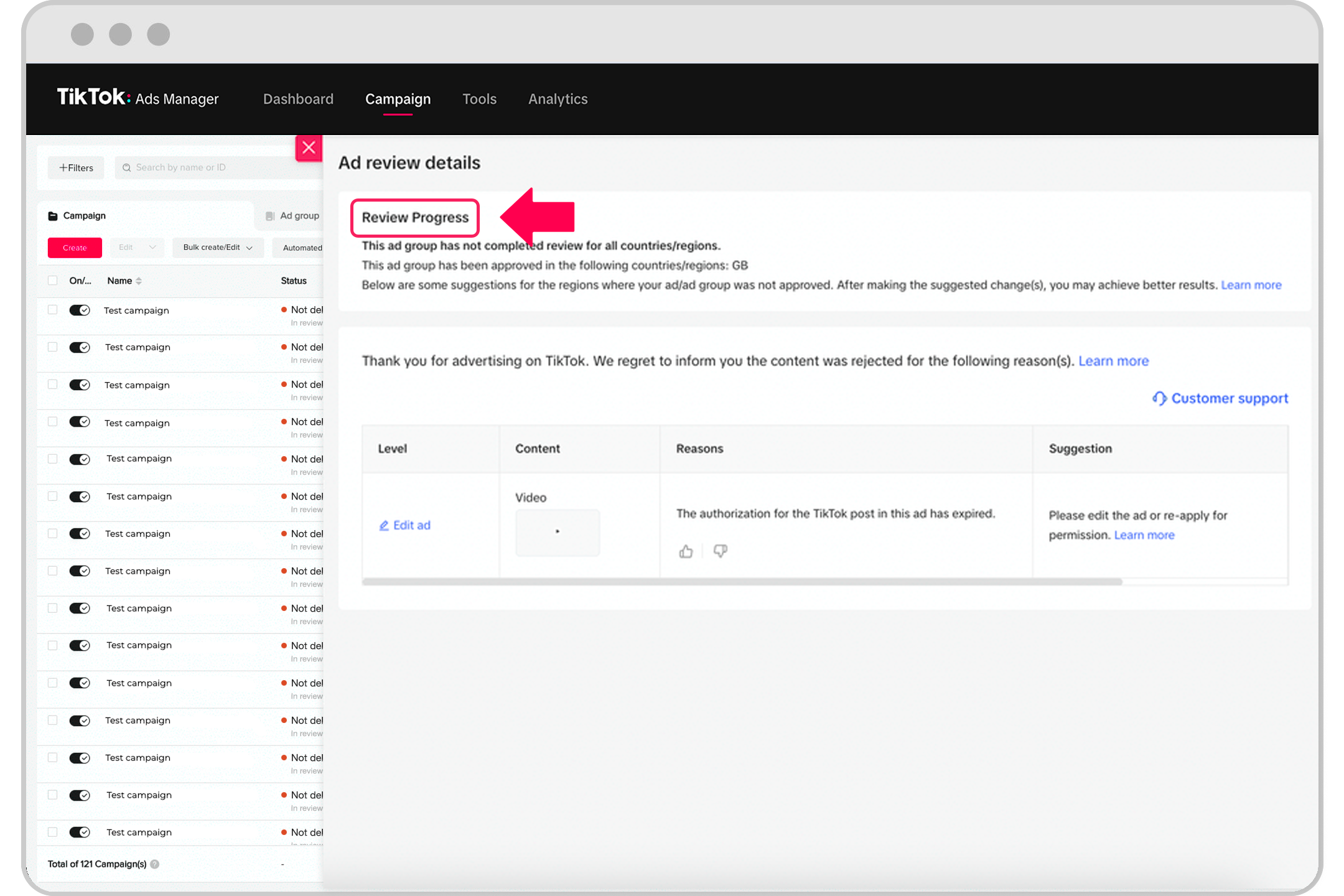Check the select-all checkbox in header
The width and height of the screenshot is (1344, 896).
click(x=53, y=281)
